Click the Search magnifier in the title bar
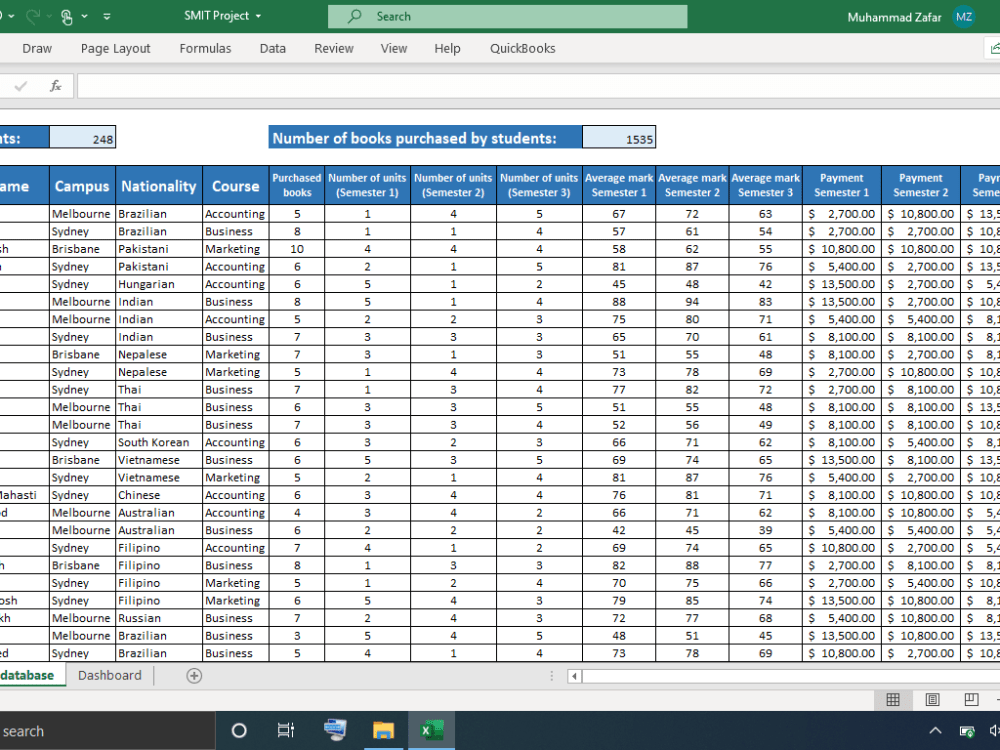This screenshot has height=750, width=1000. [357, 16]
